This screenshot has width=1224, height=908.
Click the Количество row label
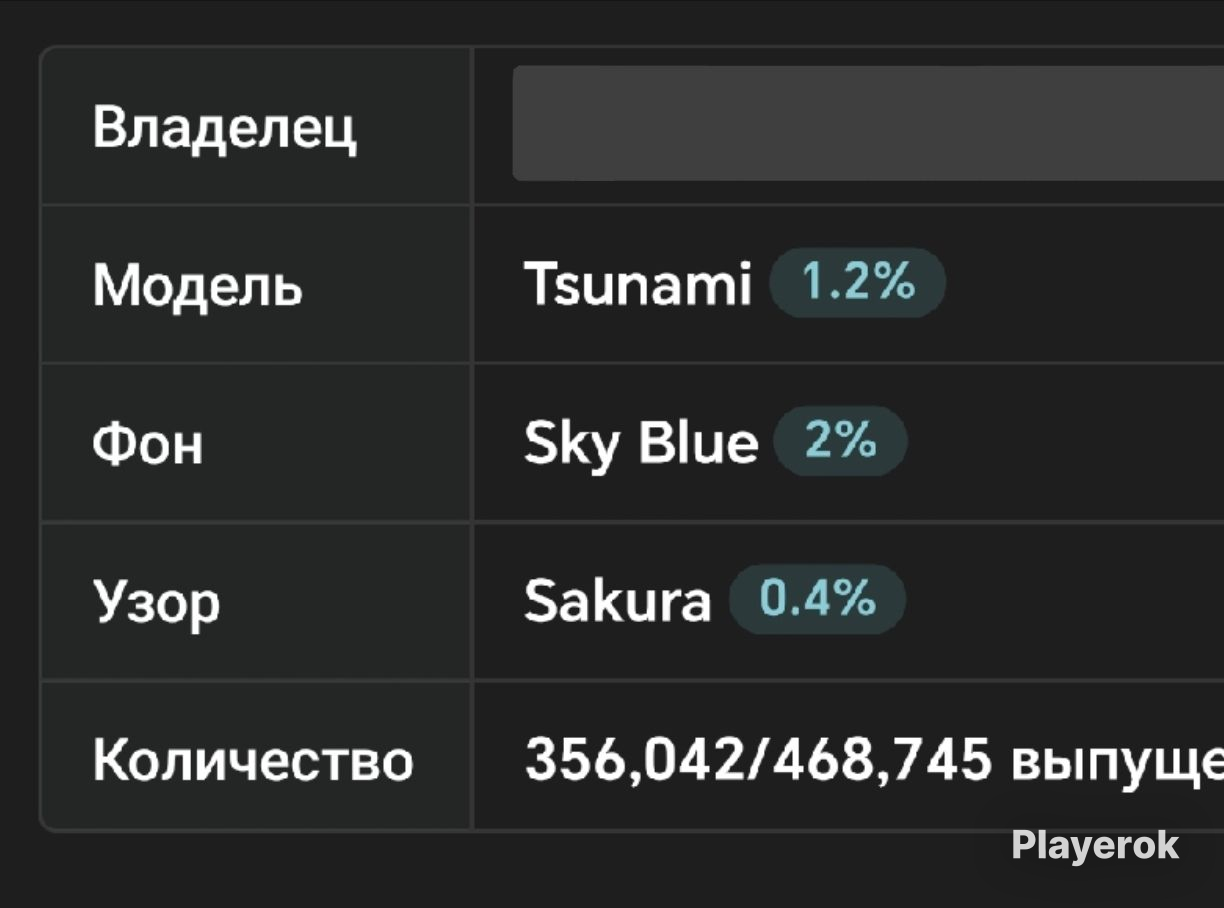253,761
